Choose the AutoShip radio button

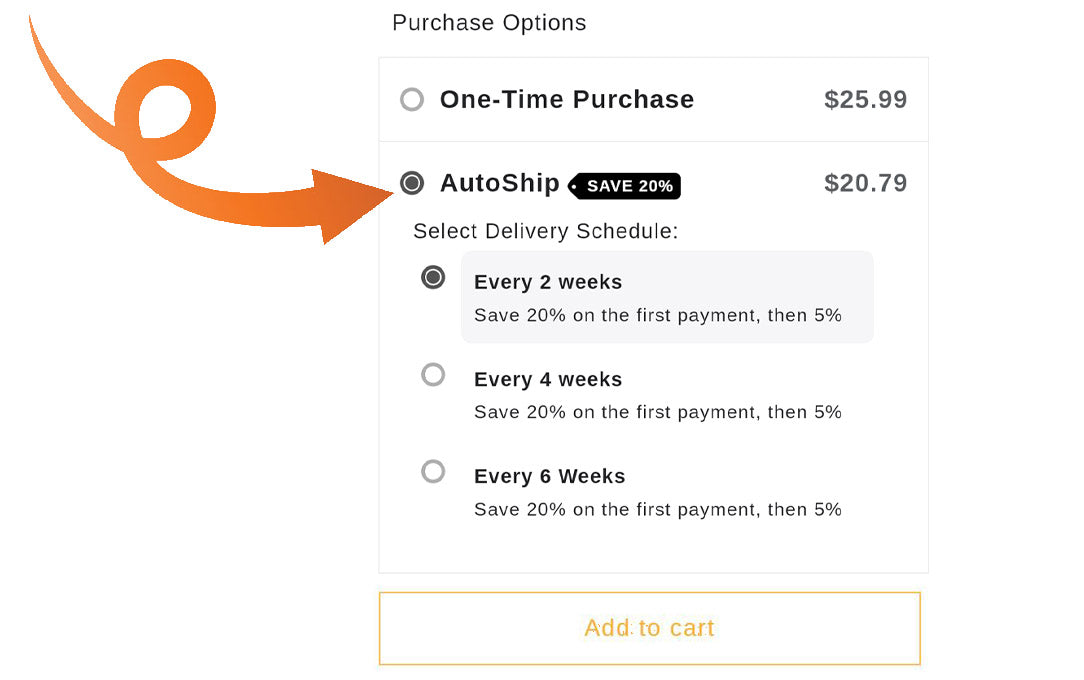412,183
